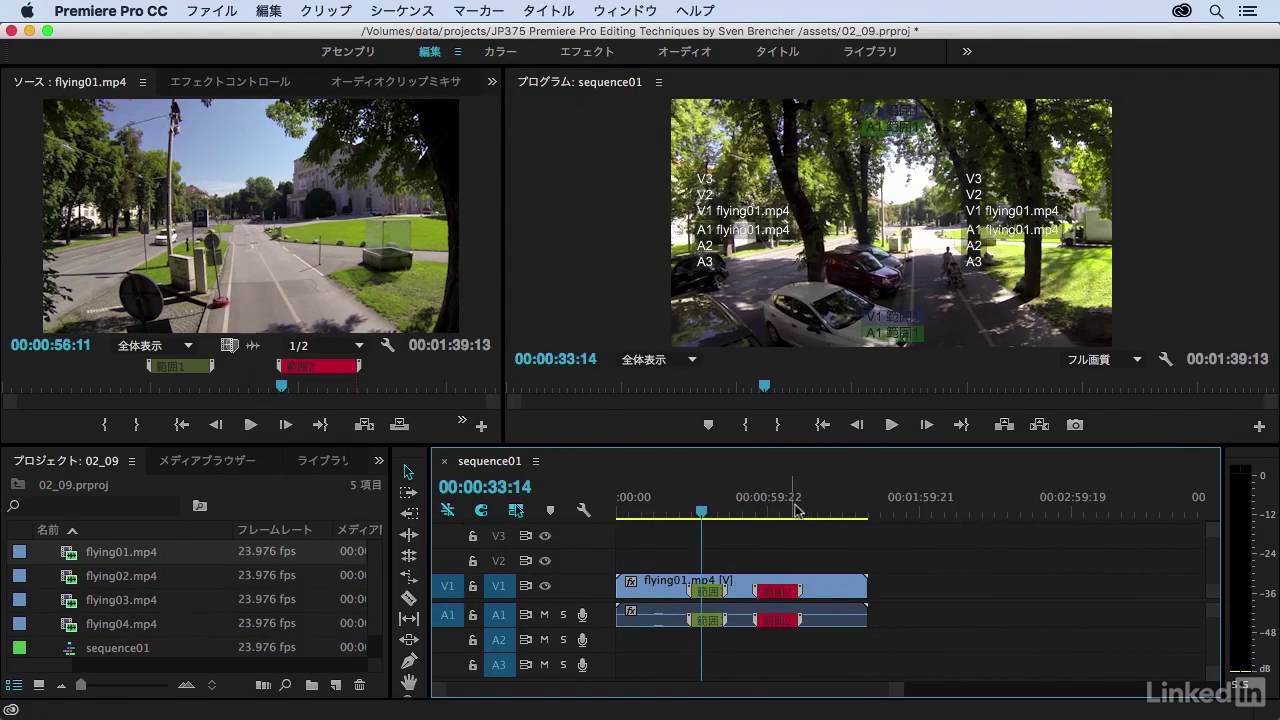Toggle Linked Selection in the timeline
Image resolution: width=1280 pixels, height=720 pixels.
(516, 510)
